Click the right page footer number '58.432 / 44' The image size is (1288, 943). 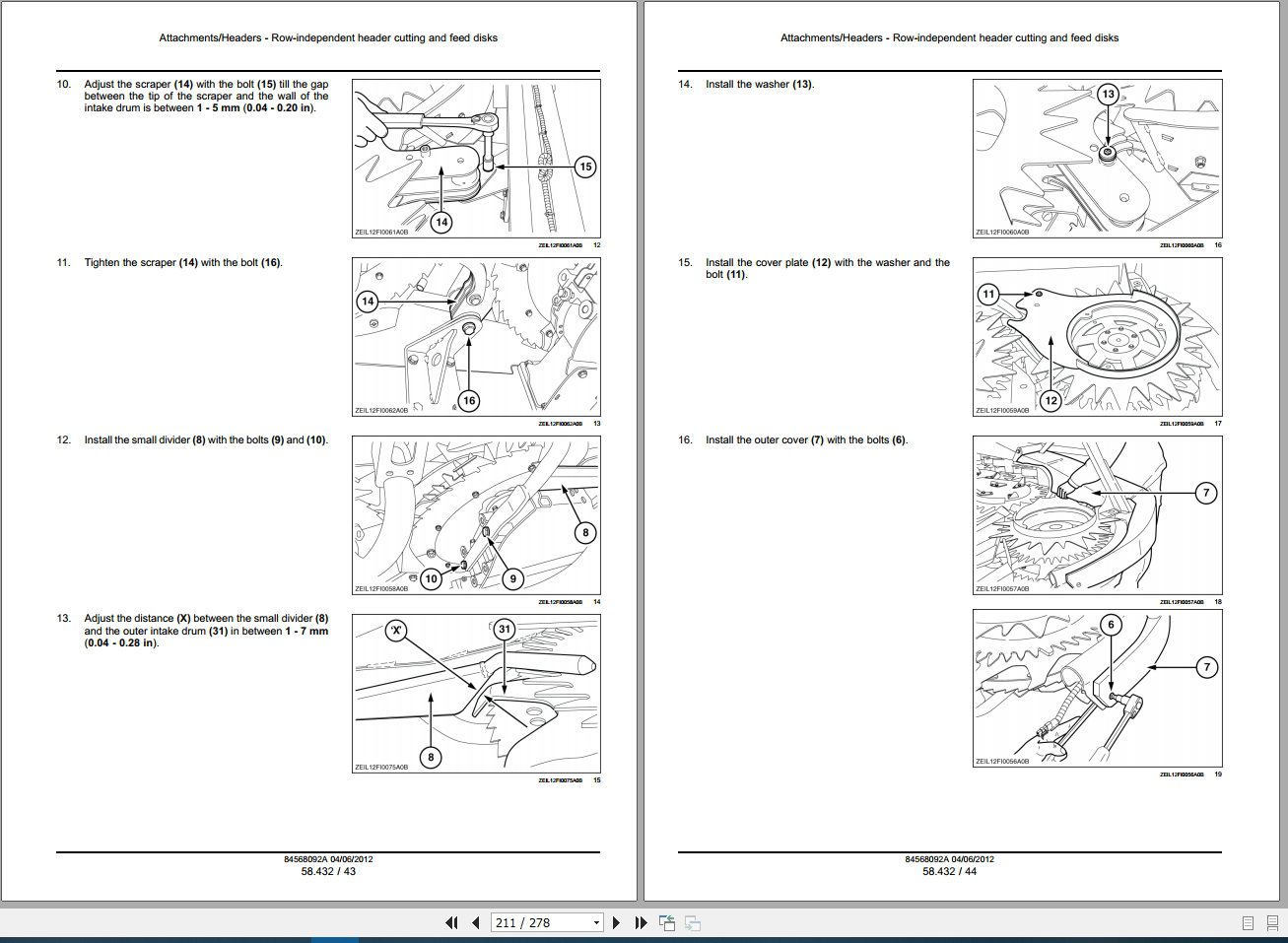[950, 872]
